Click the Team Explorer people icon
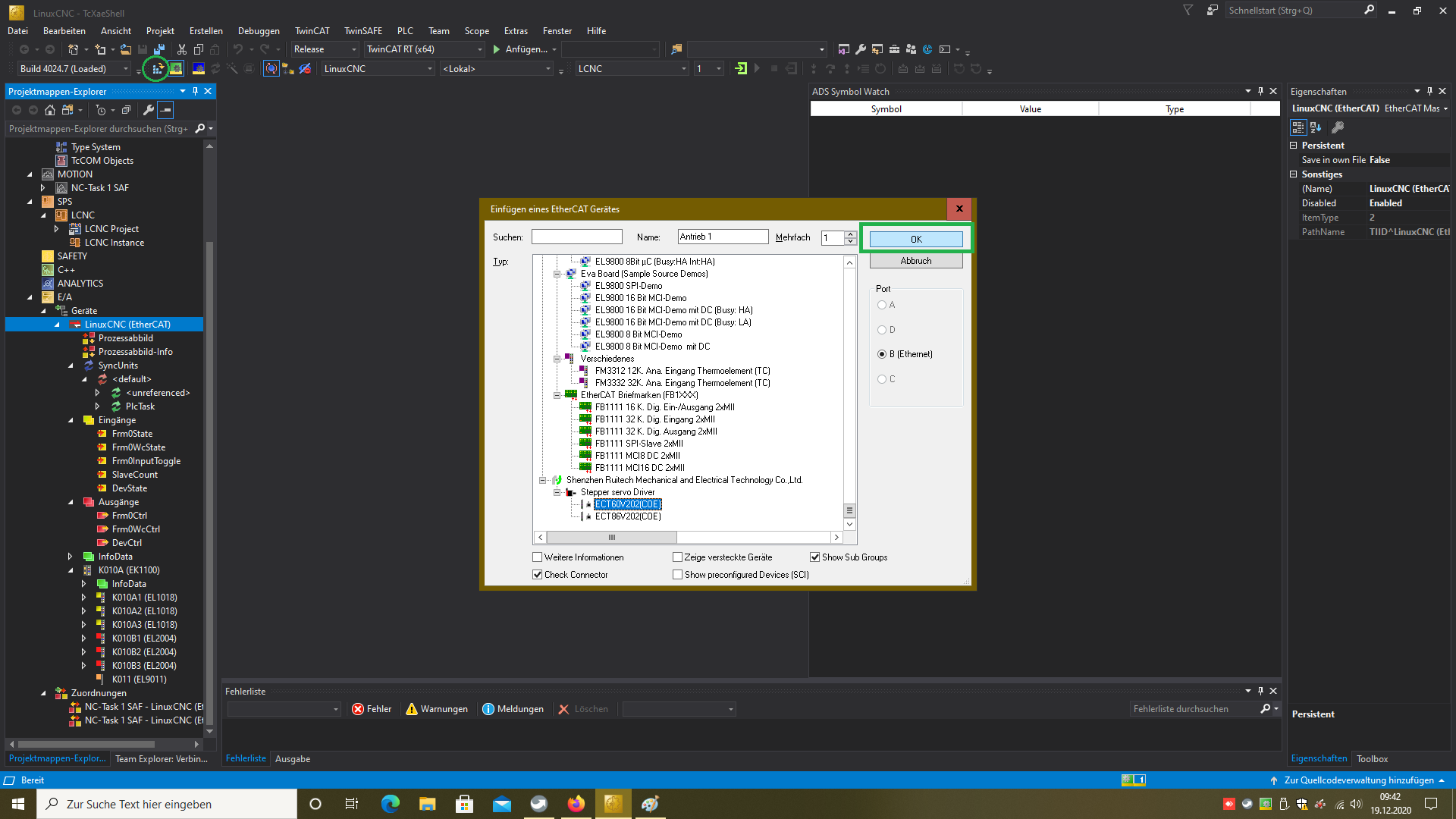 (911, 49)
